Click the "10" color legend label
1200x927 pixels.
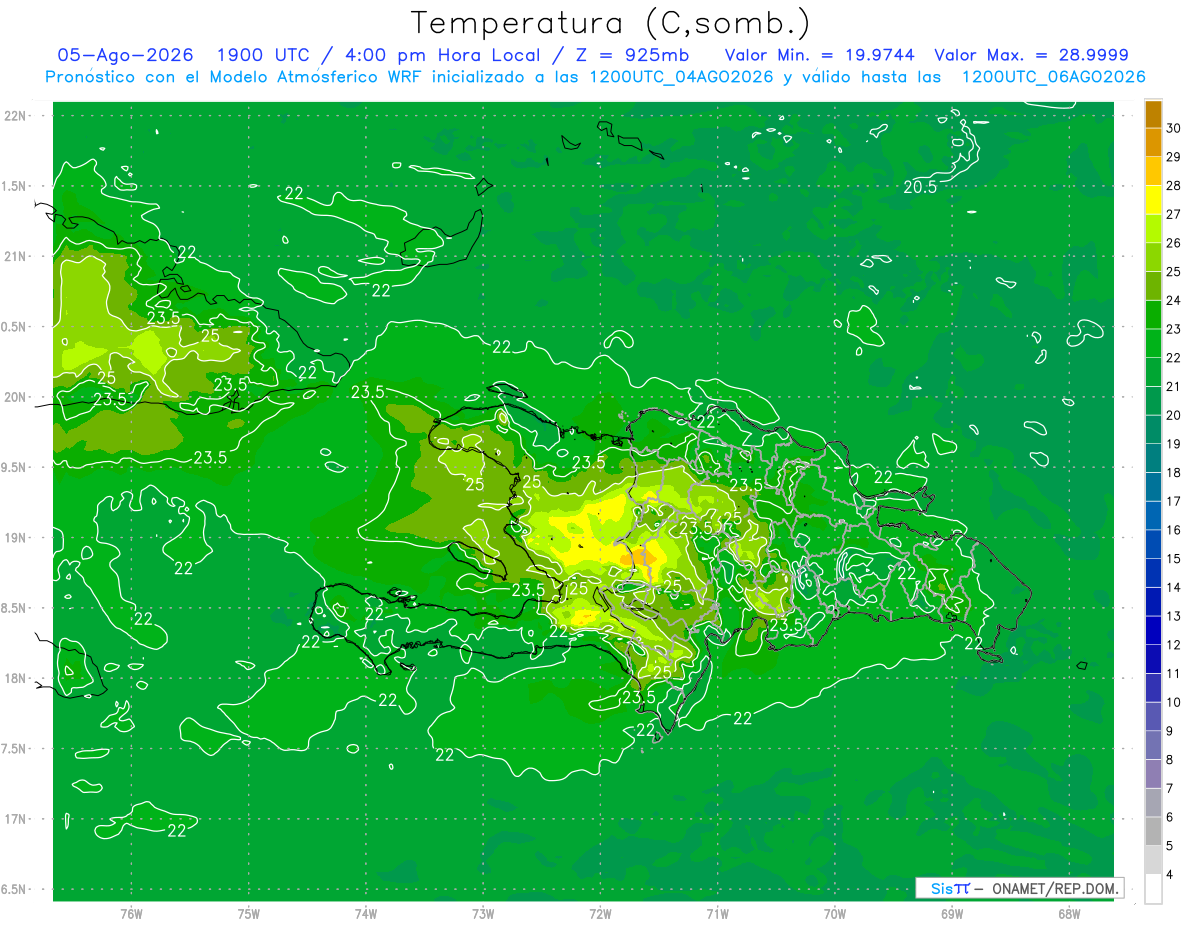point(1174,702)
